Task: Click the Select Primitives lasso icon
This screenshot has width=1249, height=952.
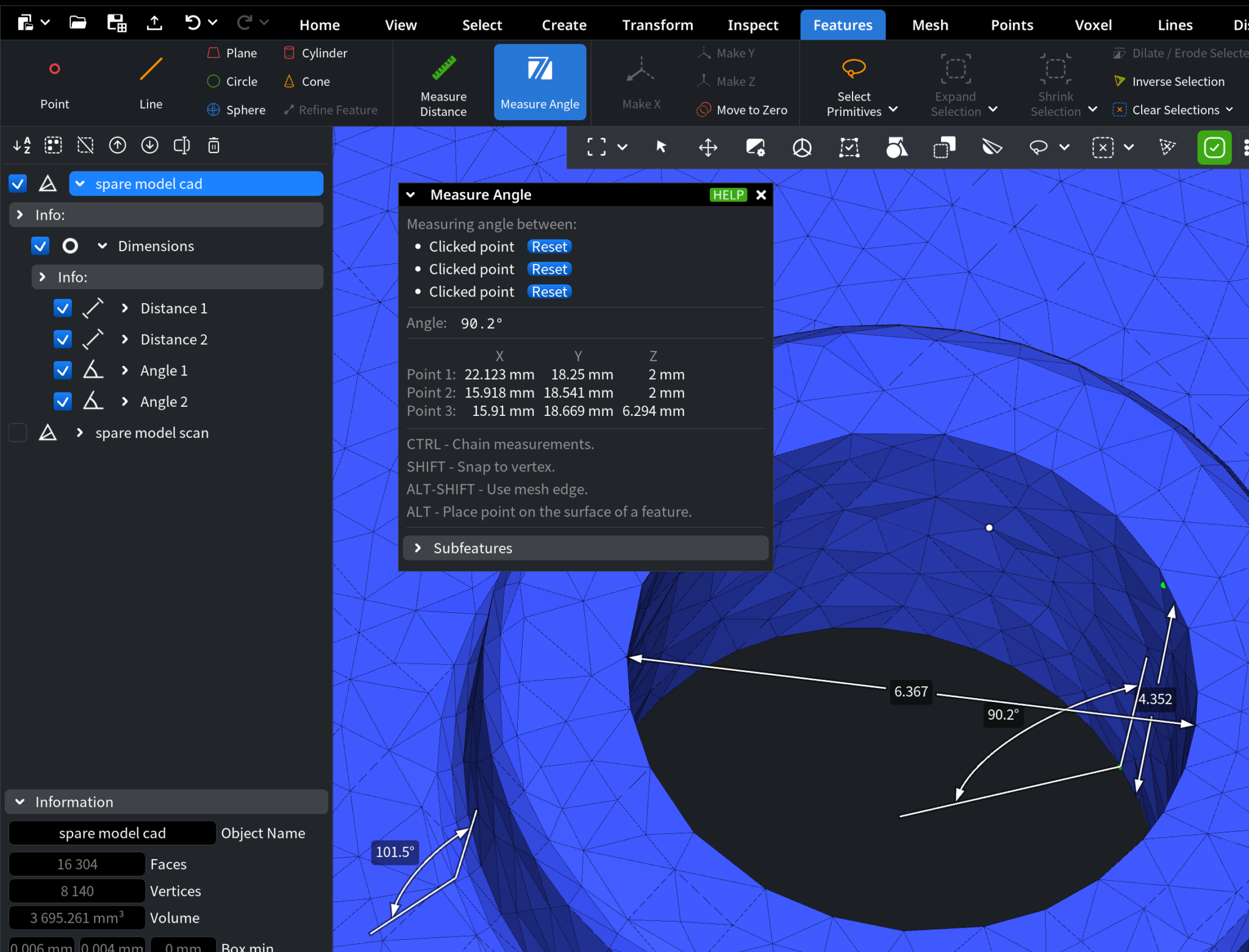Action: click(853, 68)
